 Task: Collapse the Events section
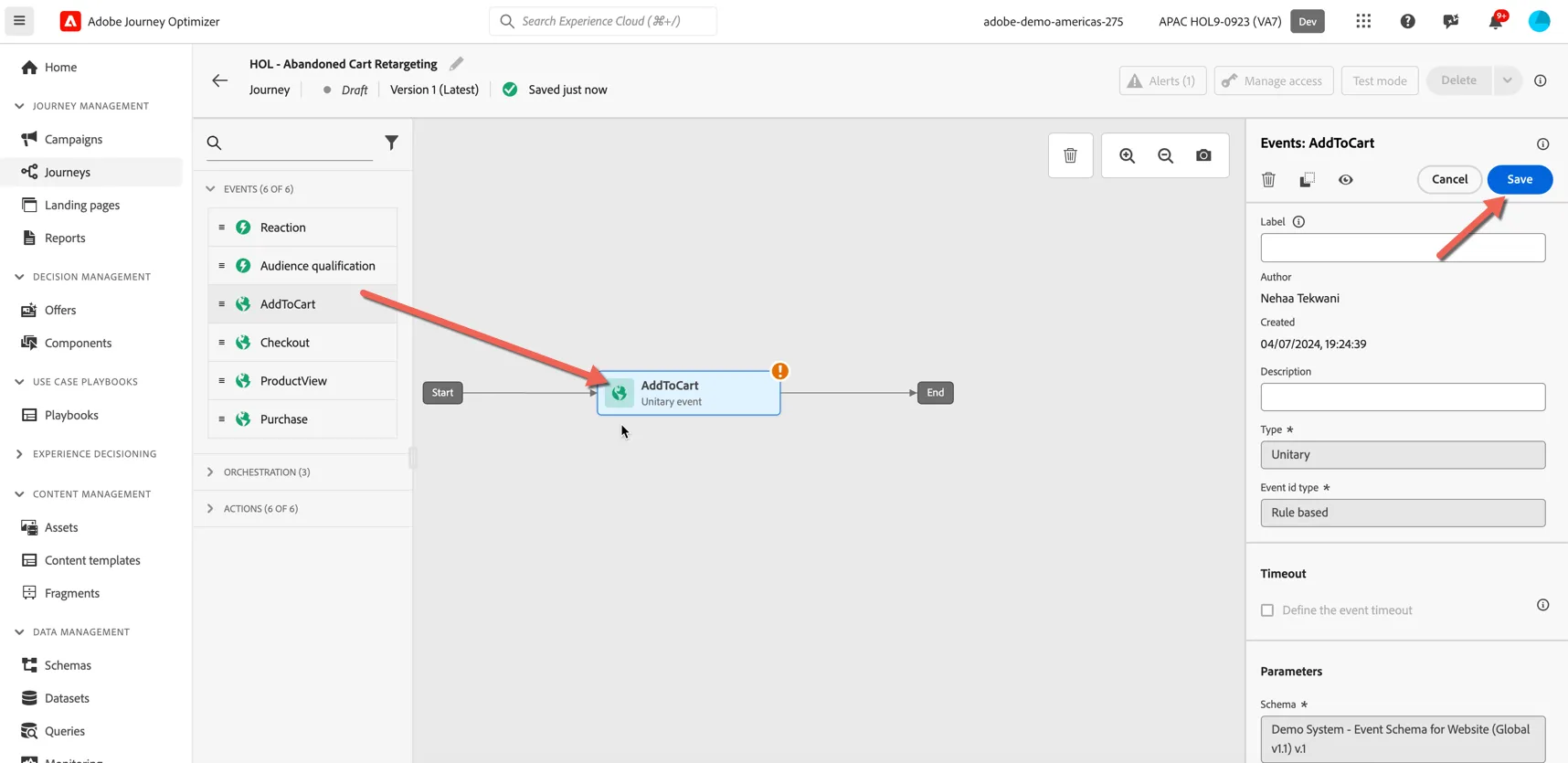click(210, 189)
